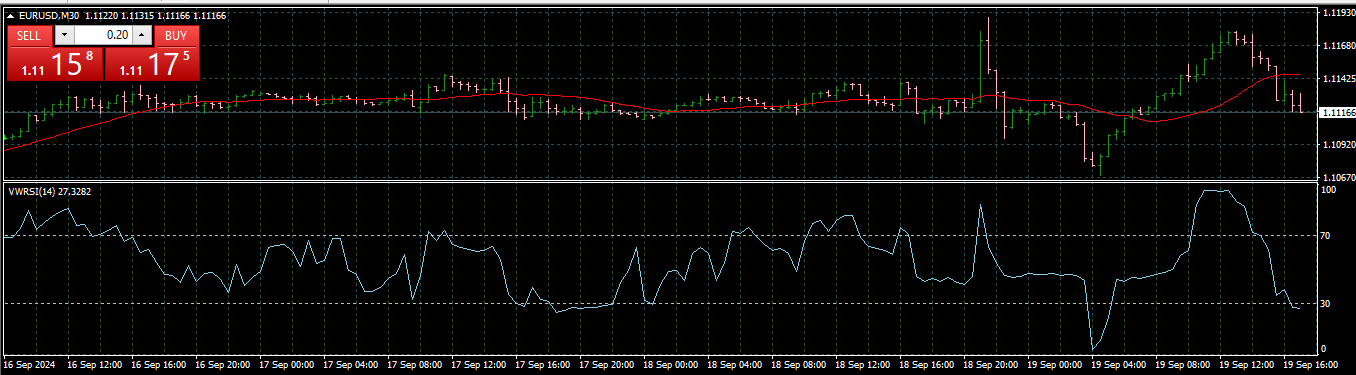Image resolution: width=1356 pixels, height=375 pixels.
Task: Click the 30 level label on indicator scale
Action: tap(1326, 303)
